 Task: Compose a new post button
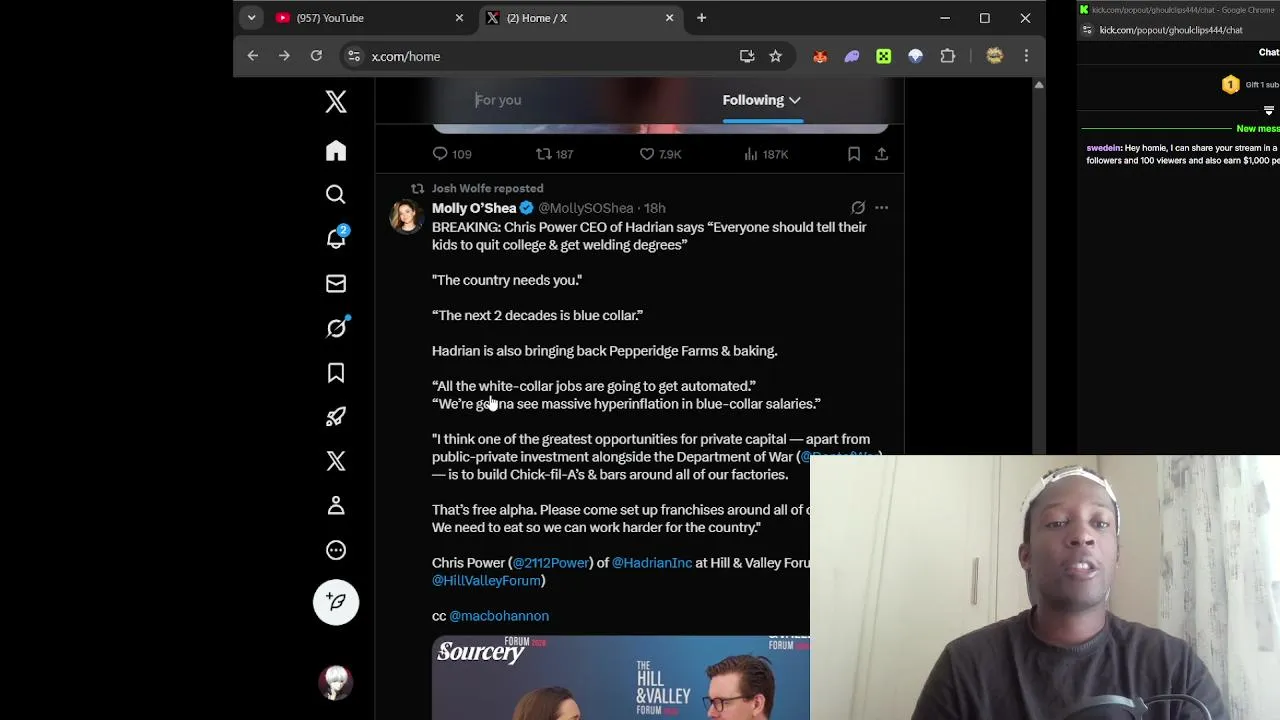[x=336, y=602]
